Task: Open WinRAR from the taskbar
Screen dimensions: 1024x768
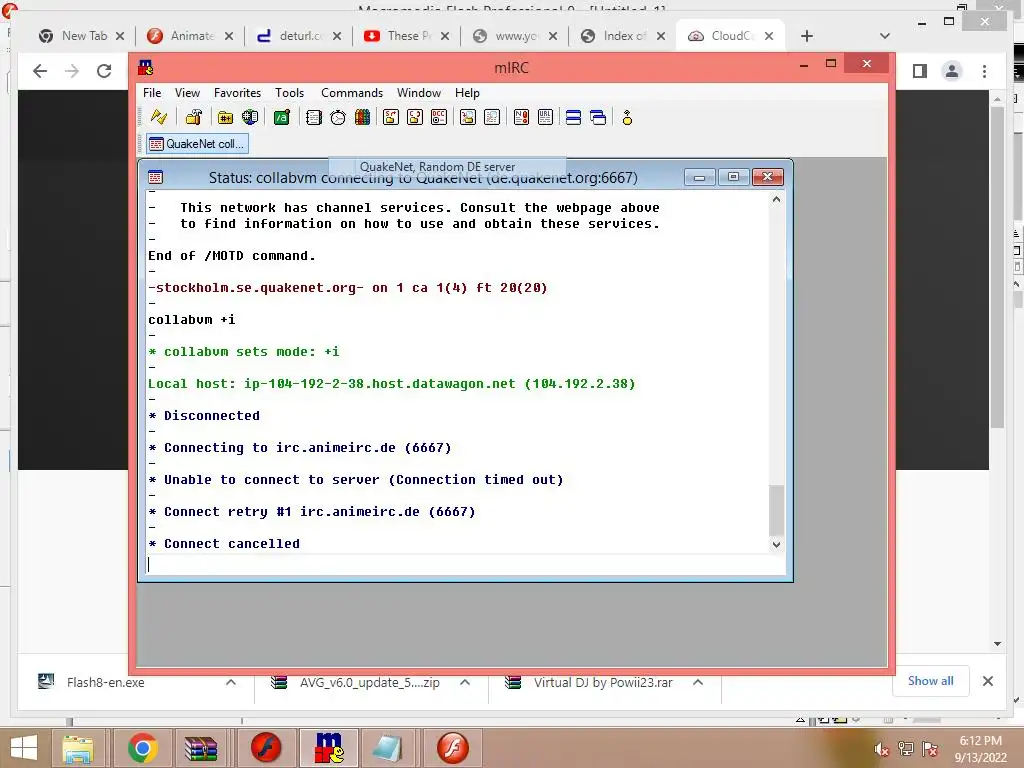Action: click(x=200, y=748)
